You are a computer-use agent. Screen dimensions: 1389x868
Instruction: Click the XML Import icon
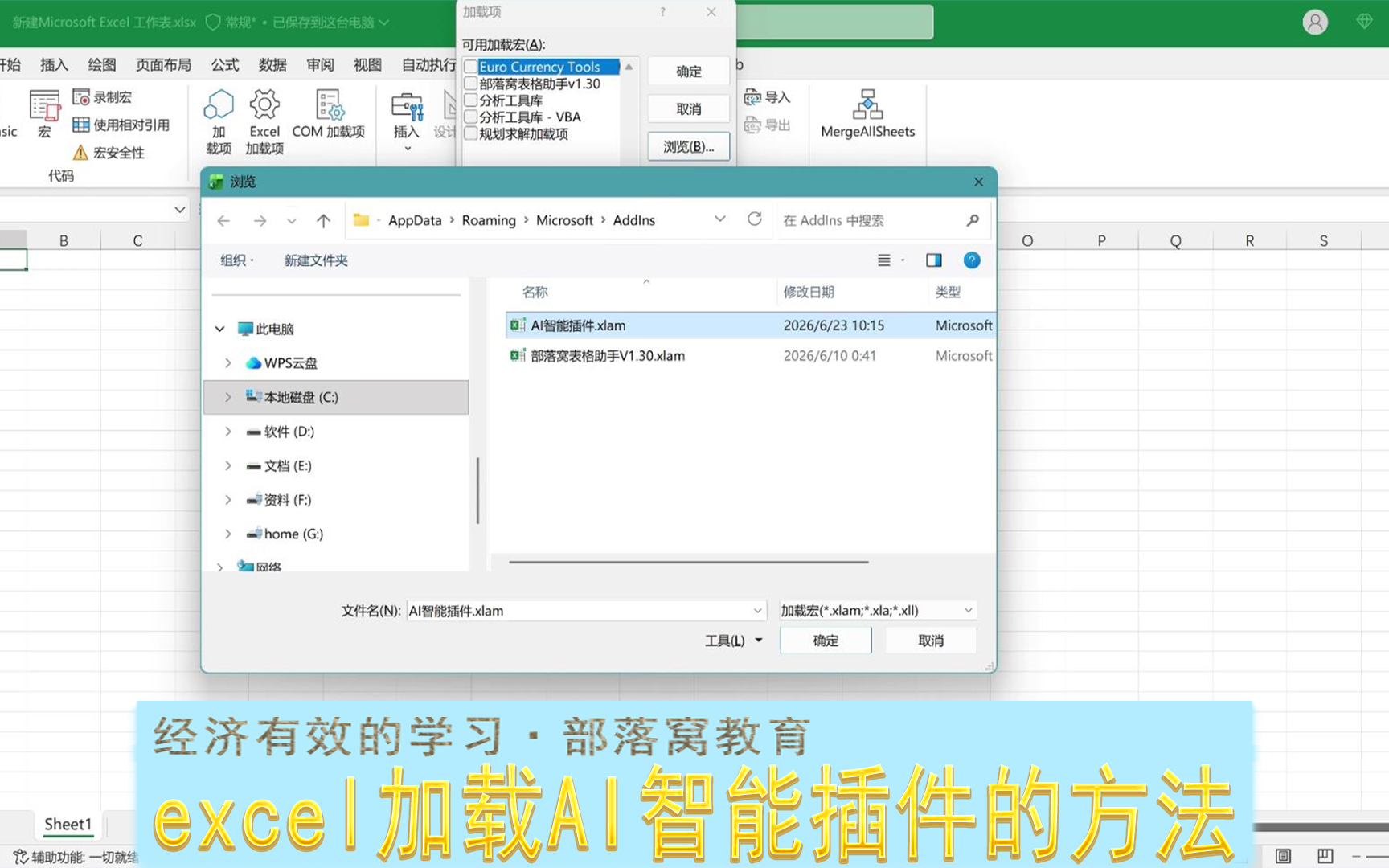click(752, 97)
